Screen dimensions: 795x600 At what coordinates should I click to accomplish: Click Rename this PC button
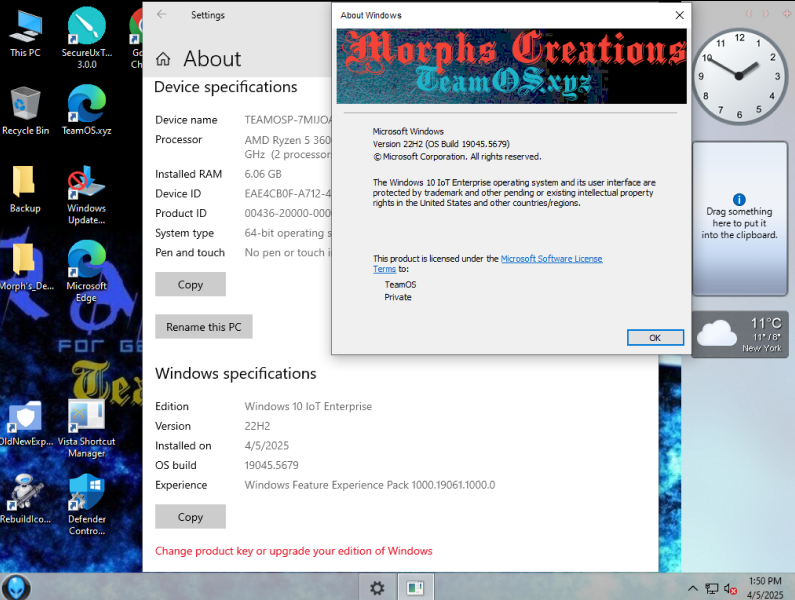point(204,327)
